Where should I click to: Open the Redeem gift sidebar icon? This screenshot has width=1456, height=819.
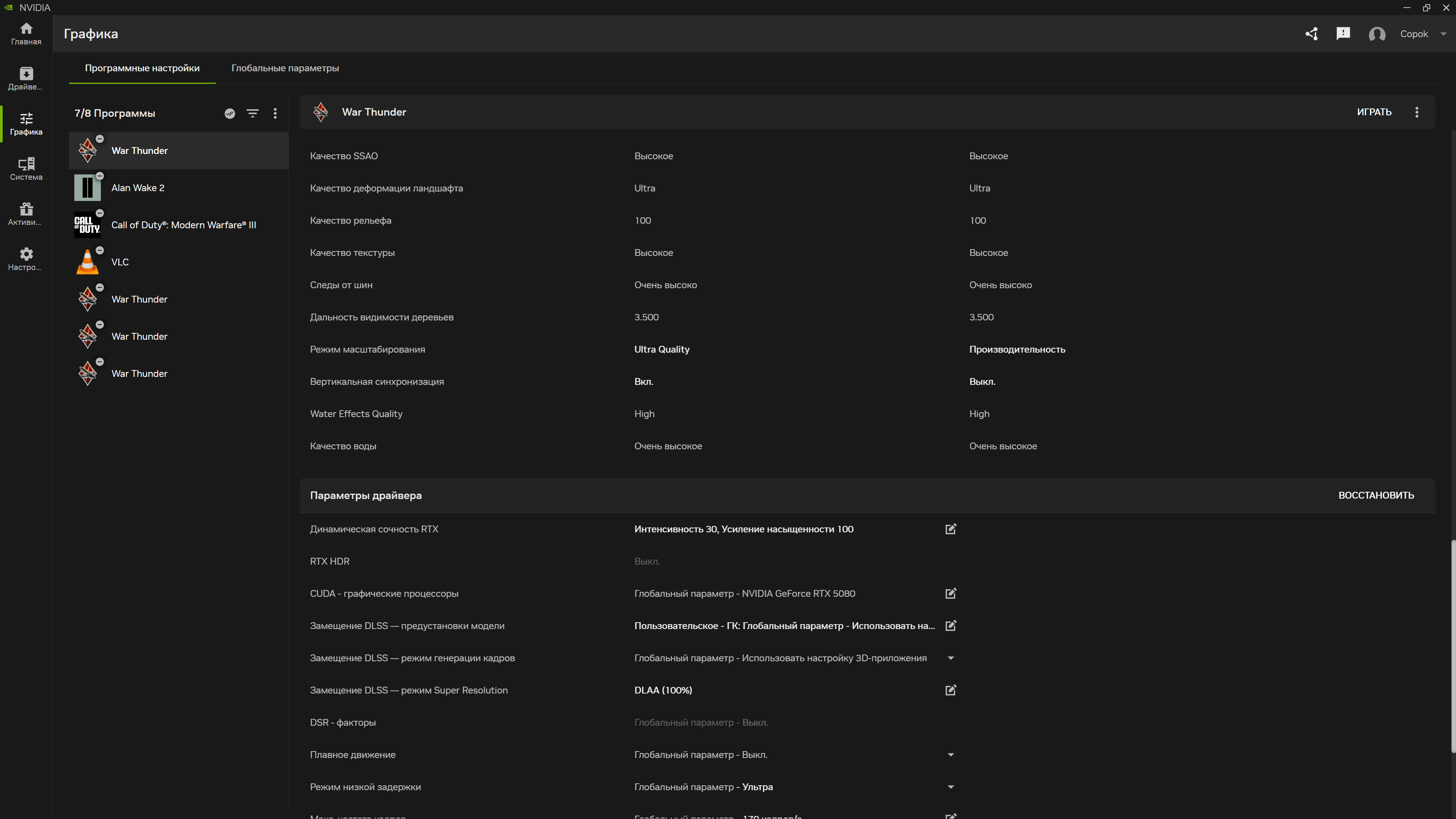(x=26, y=214)
